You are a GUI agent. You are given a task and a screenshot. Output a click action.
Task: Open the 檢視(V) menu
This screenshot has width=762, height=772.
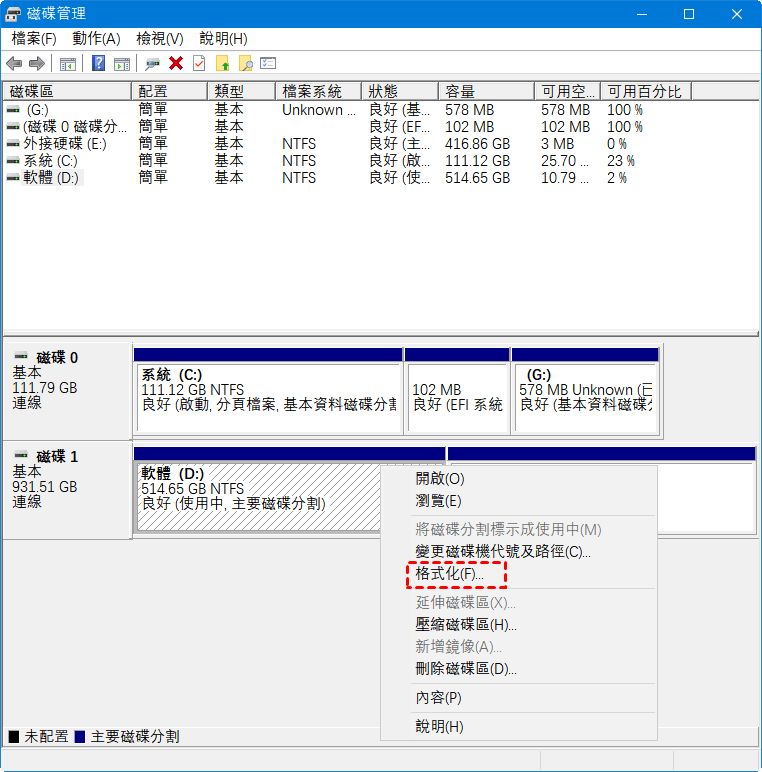(x=160, y=38)
